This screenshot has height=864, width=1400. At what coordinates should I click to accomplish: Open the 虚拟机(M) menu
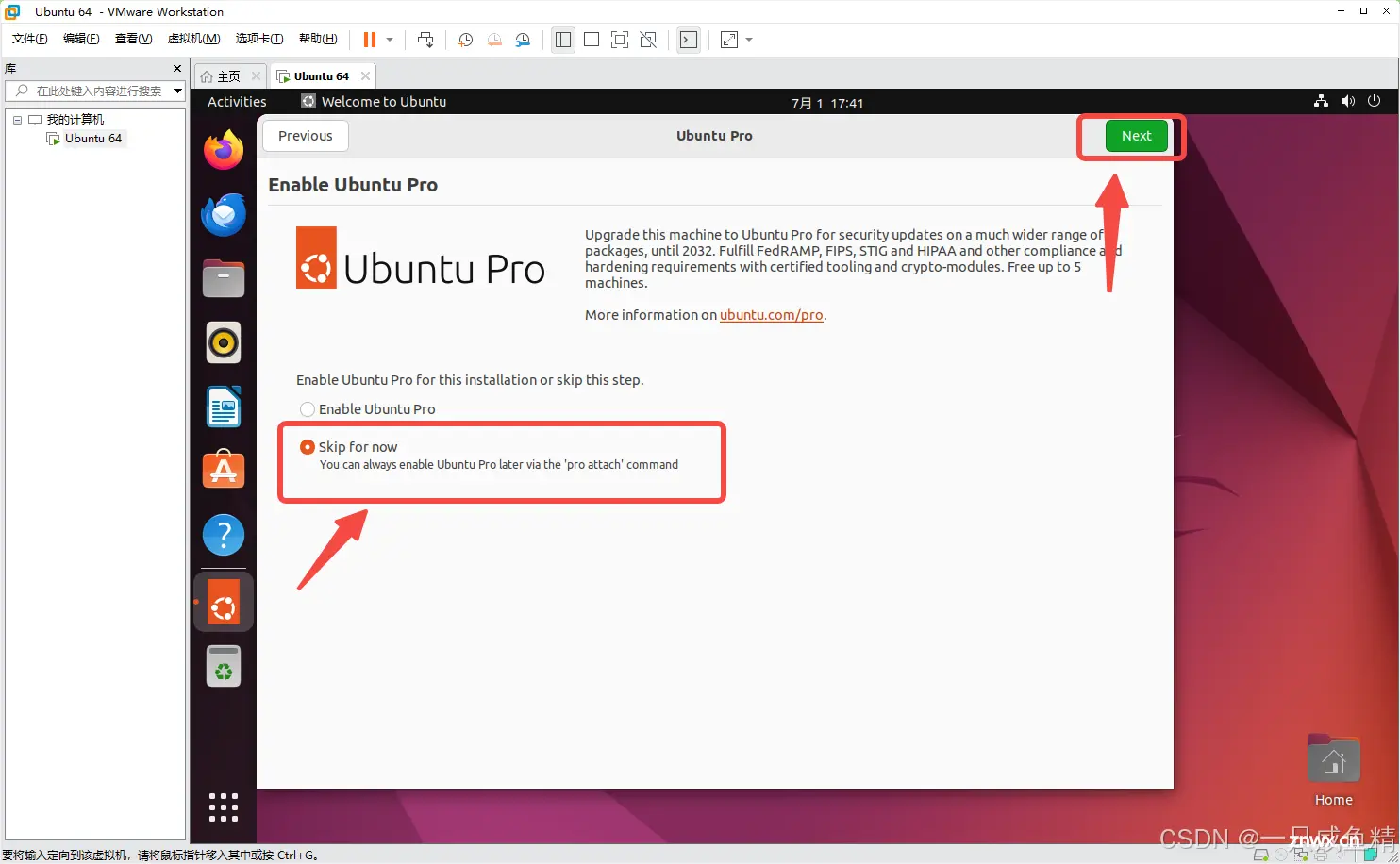(x=193, y=39)
